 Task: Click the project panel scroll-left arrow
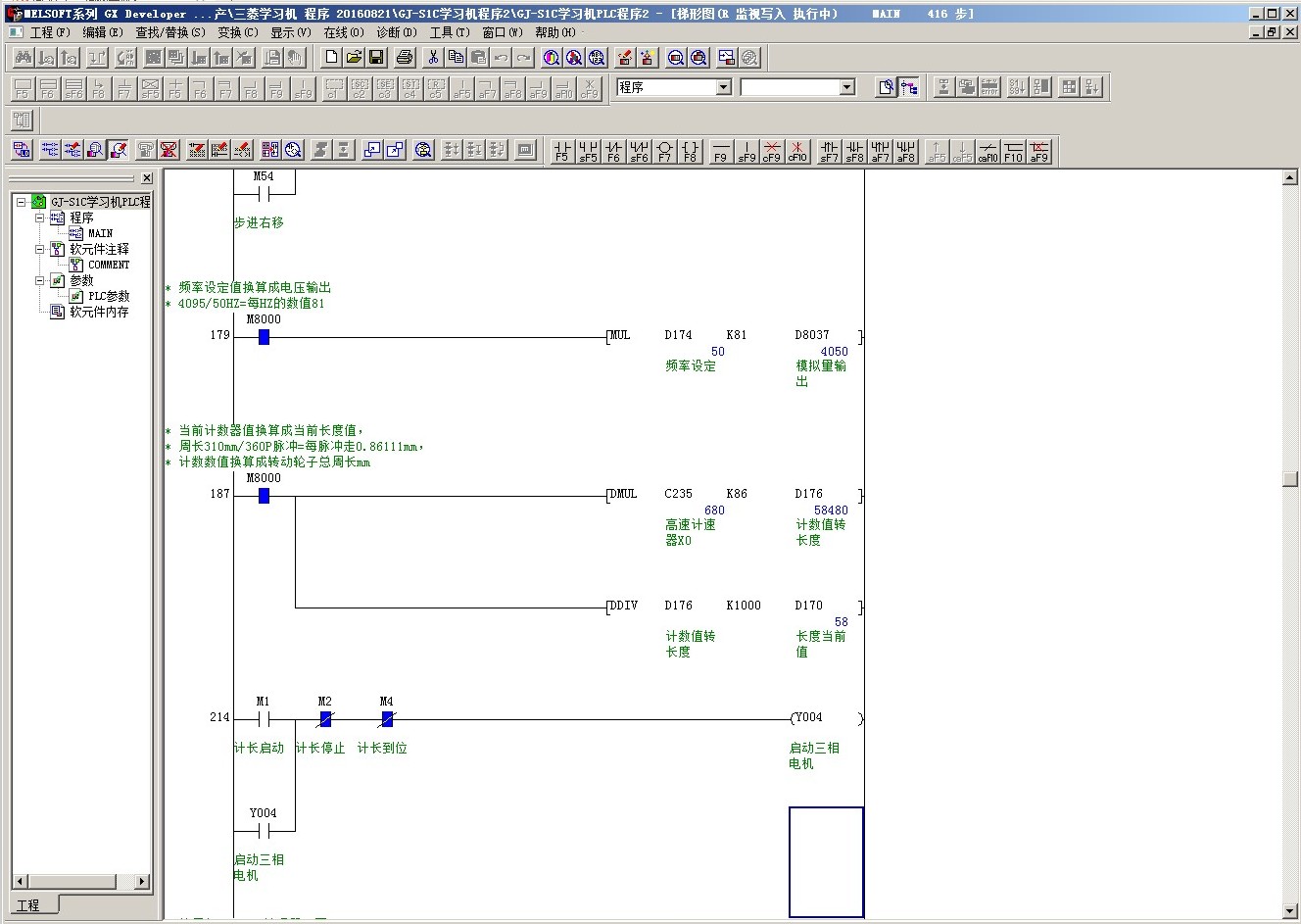(x=19, y=882)
